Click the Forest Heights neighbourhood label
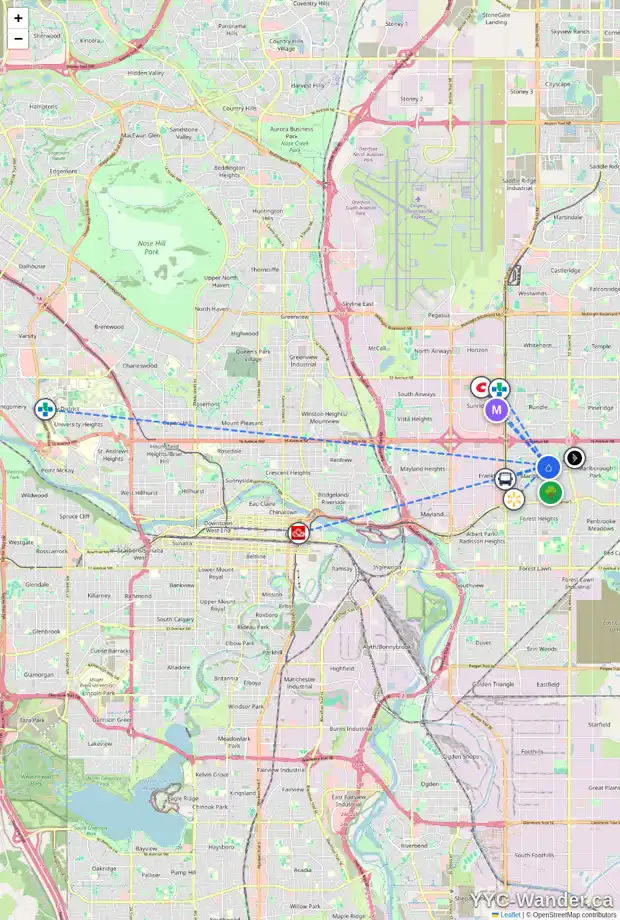Screen dimensions: 620x920 coord(538,519)
